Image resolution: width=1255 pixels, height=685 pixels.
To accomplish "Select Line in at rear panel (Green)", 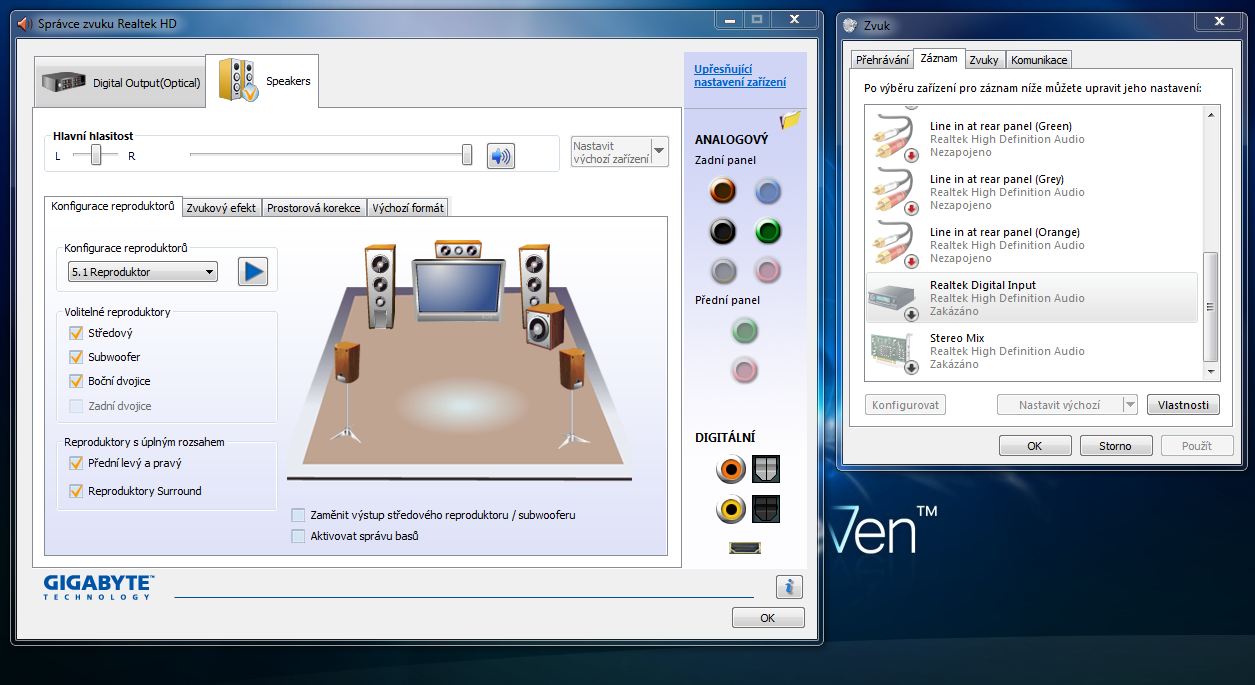I will tap(1032, 139).
